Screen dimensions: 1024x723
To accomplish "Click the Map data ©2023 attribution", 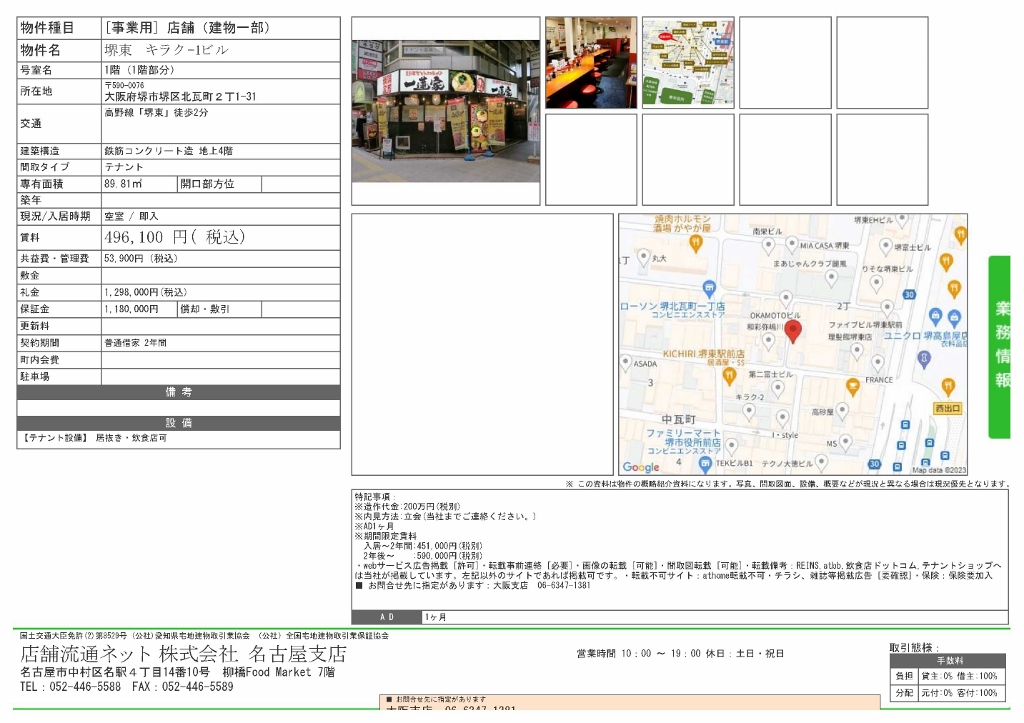I will click(939, 470).
